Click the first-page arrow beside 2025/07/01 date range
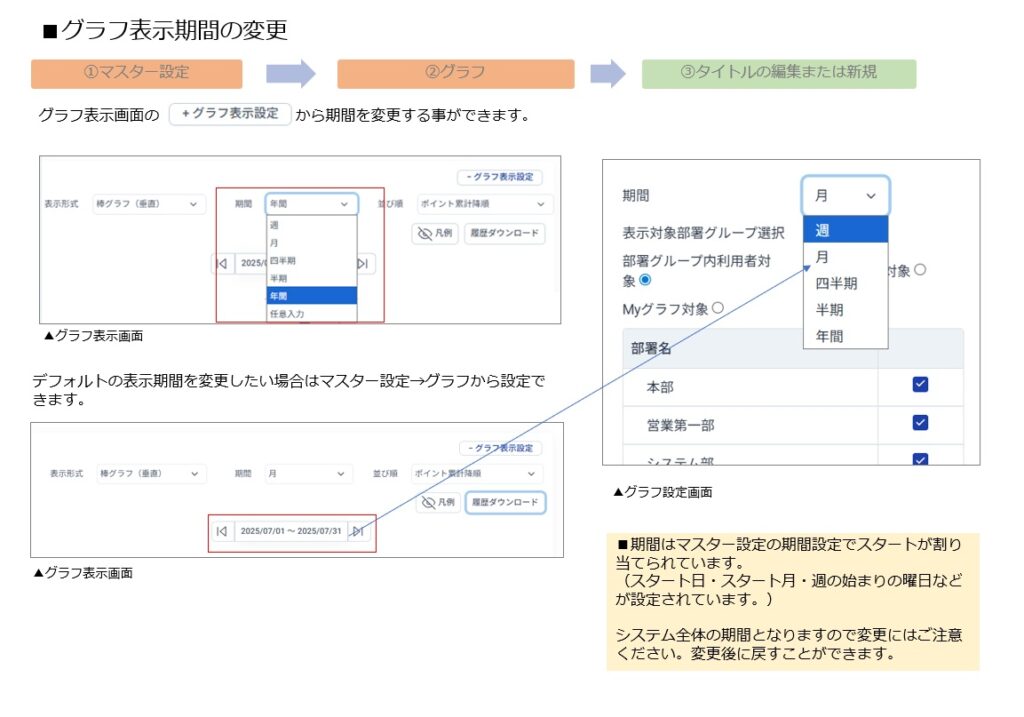 (221, 531)
